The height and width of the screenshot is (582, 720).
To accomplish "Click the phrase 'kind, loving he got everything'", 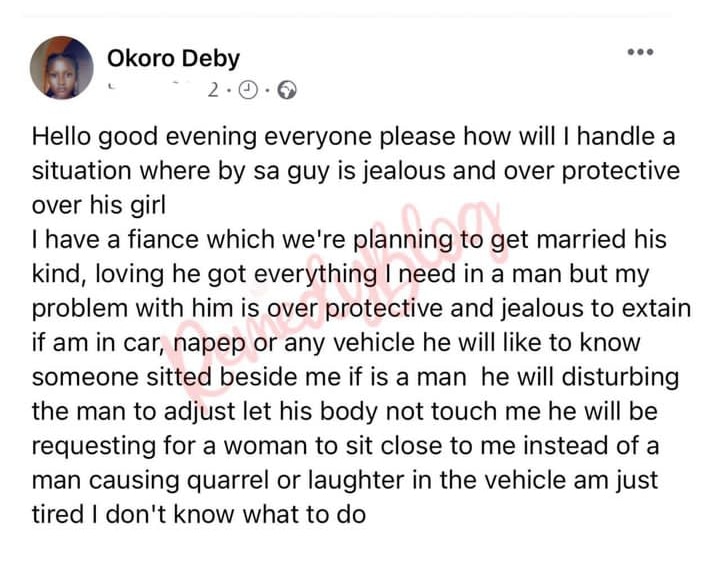I will 205,274.
